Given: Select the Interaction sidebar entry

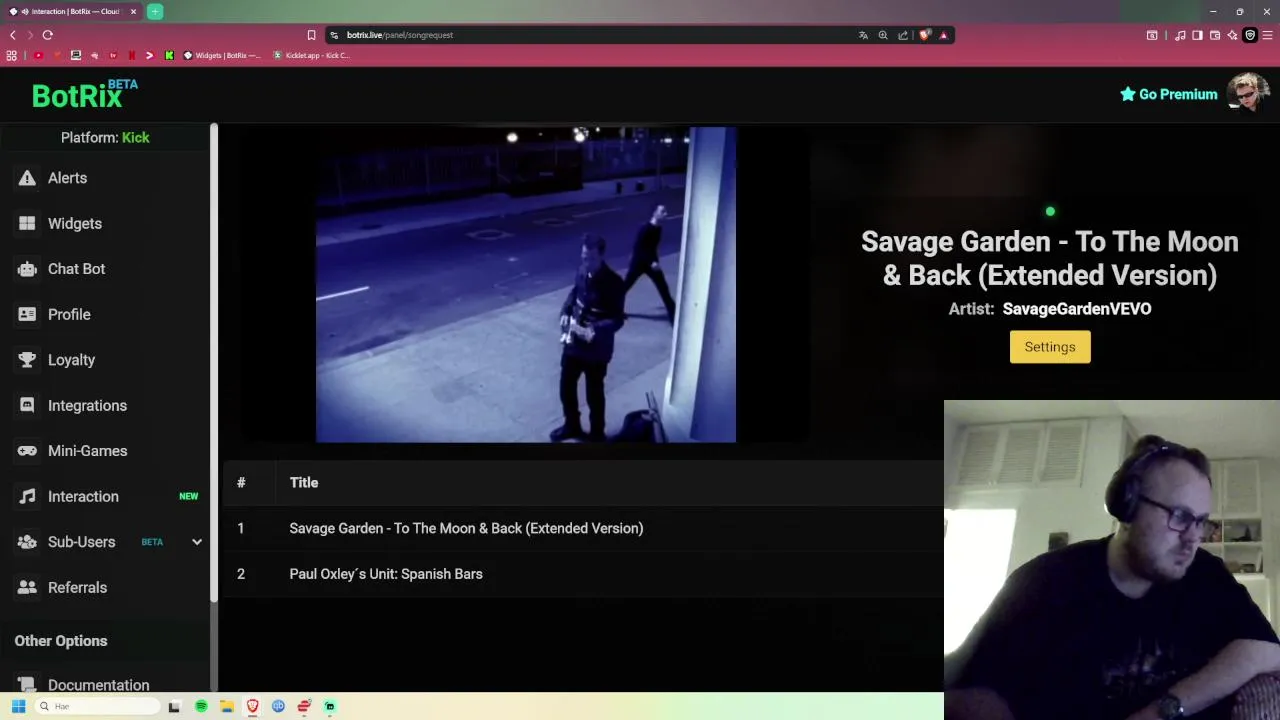Looking at the screenshot, I should (x=83, y=496).
